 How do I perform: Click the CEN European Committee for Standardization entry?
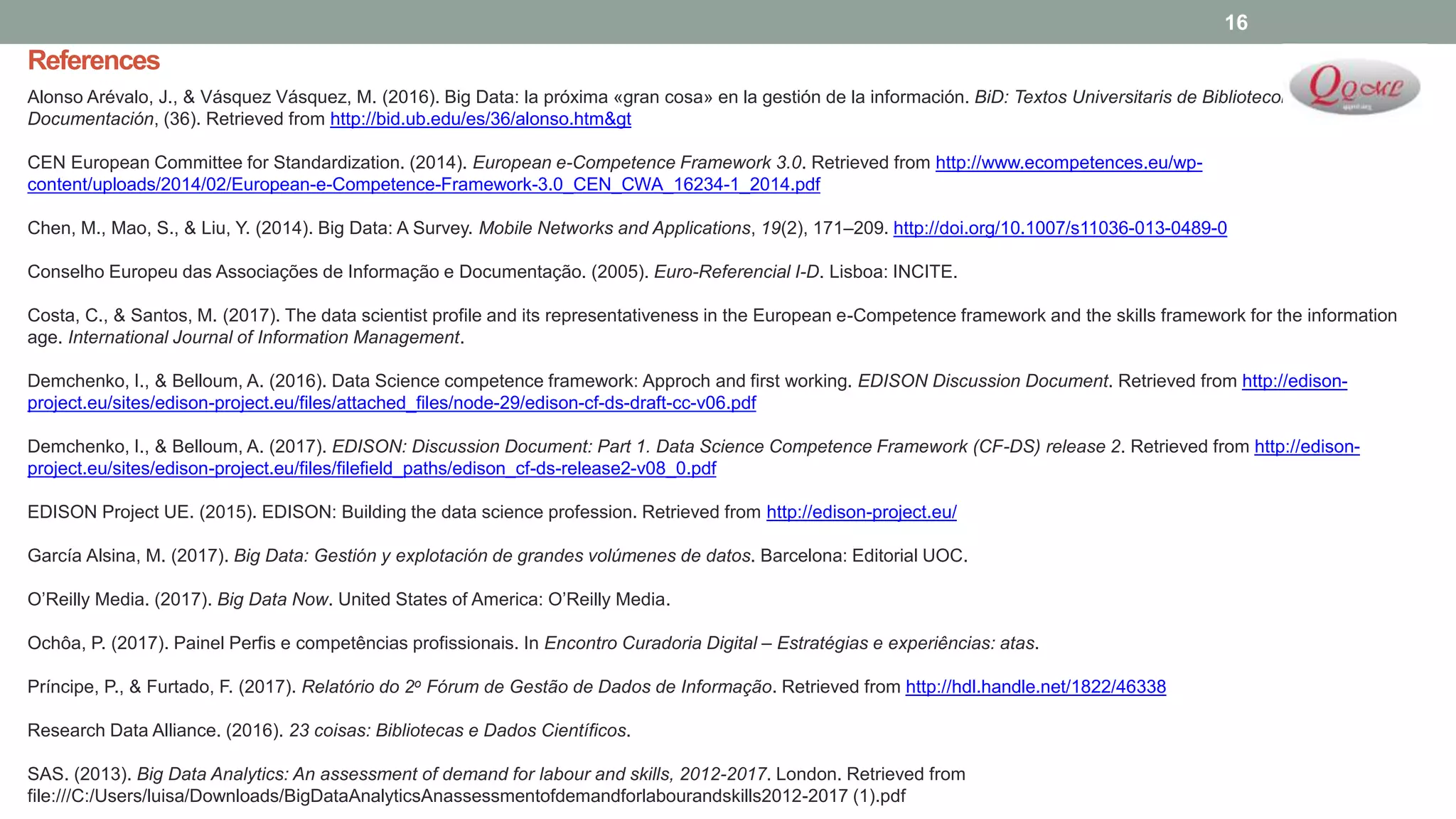point(615,173)
